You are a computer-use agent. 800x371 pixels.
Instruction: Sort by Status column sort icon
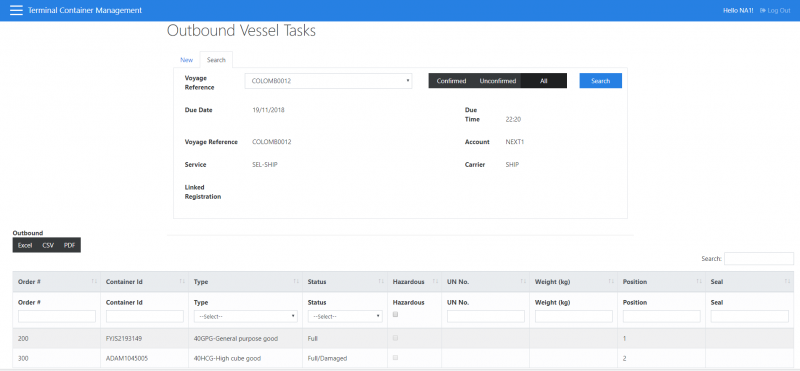[381, 282]
